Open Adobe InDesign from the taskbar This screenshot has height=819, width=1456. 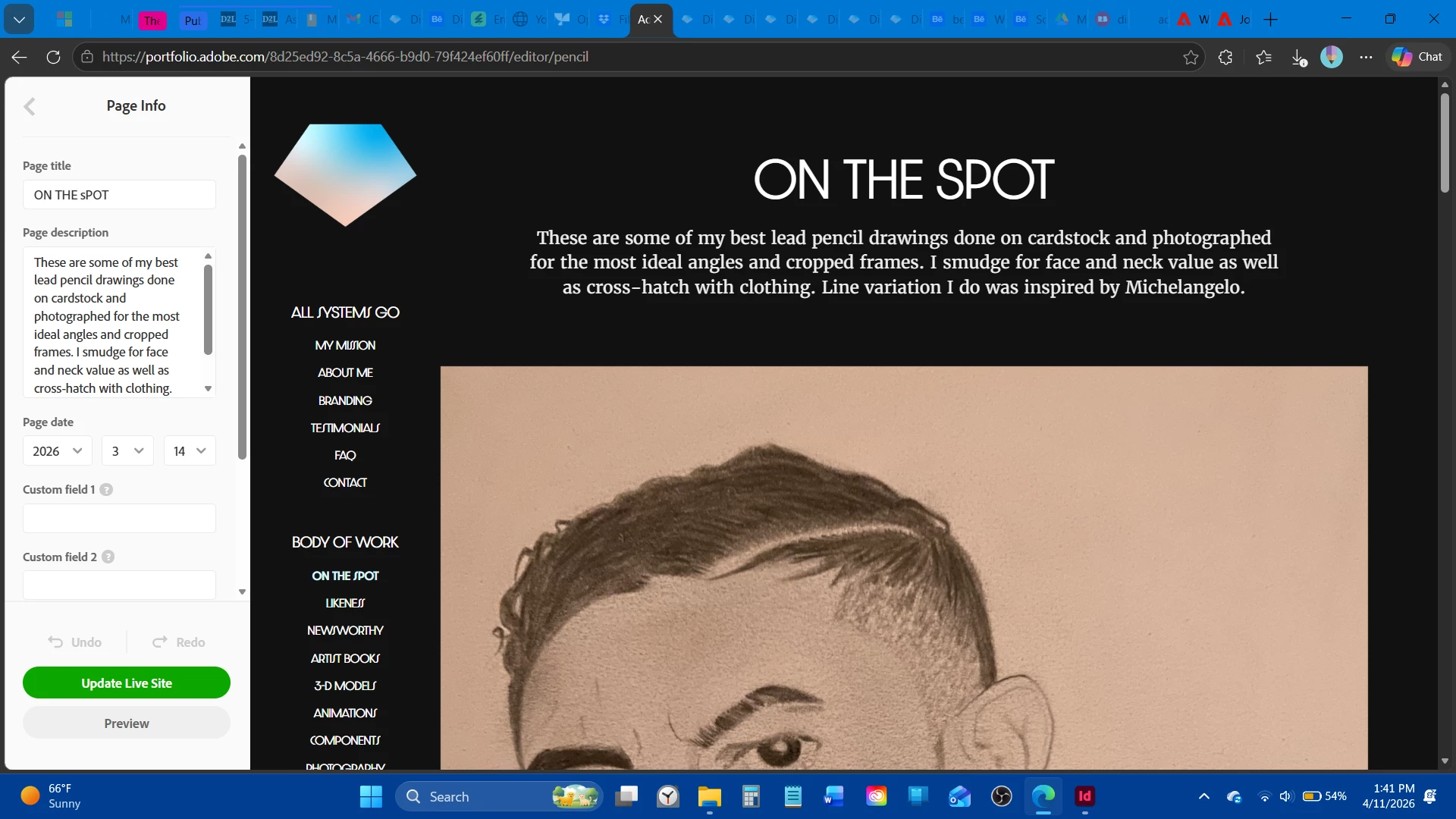[1084, 796]
